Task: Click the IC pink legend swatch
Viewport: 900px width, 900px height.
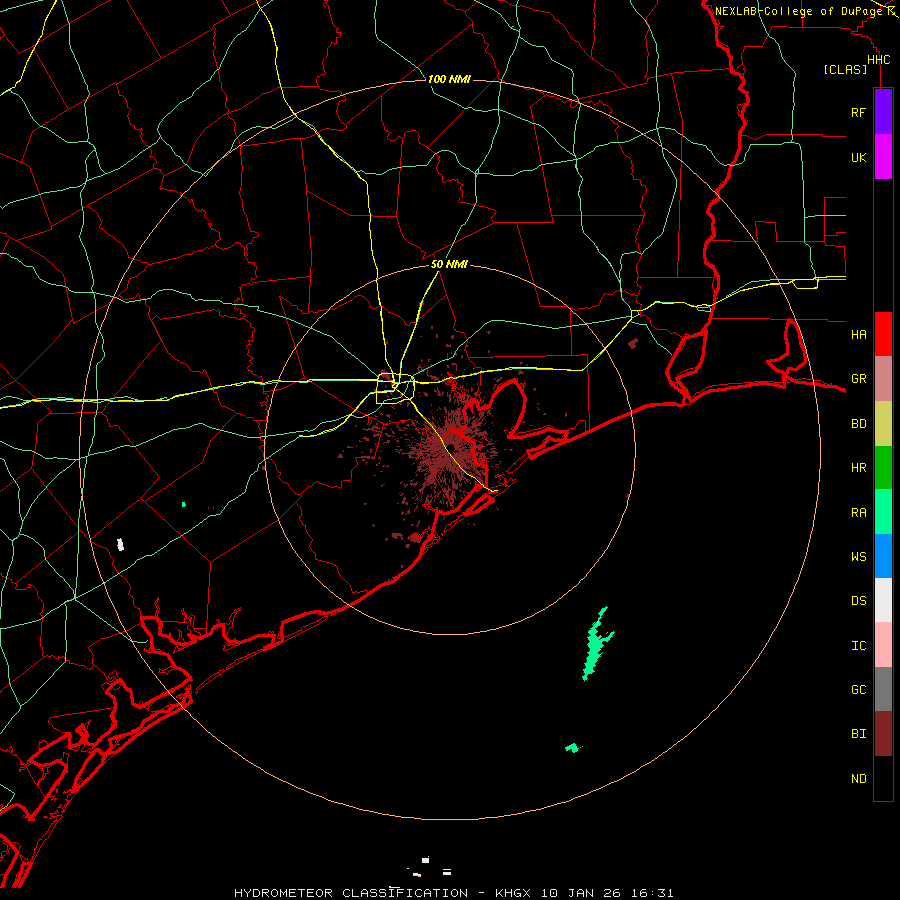Action: pyautogui.click(x=883, y=645)
